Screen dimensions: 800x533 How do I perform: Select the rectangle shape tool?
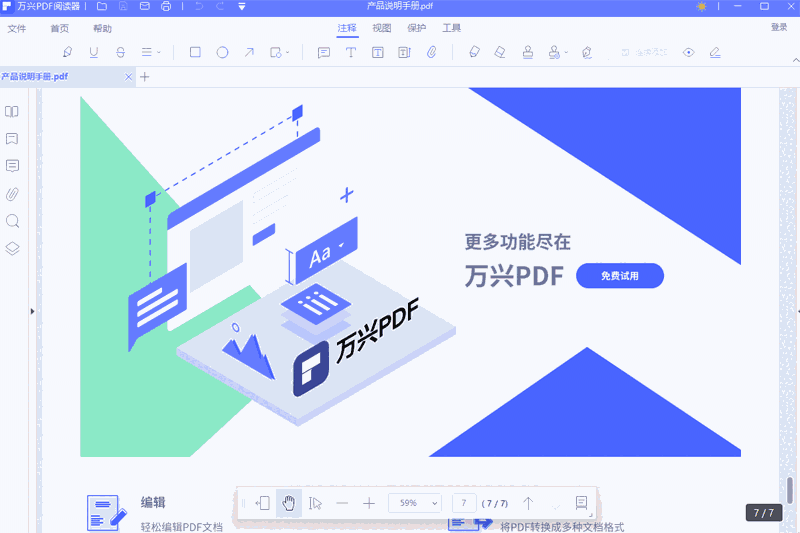click(195, 52)
